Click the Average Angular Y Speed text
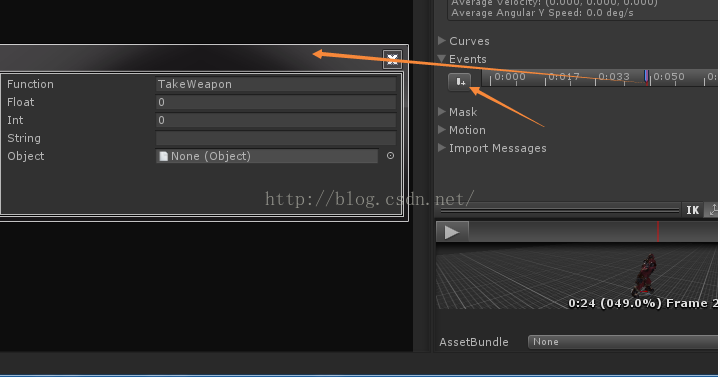This screenshot has height=377, width=720. click(542, 13)
